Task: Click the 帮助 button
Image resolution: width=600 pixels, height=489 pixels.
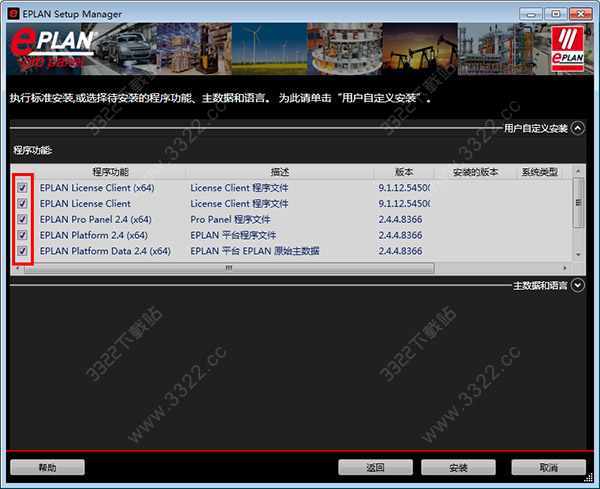Action: (47, 467)
